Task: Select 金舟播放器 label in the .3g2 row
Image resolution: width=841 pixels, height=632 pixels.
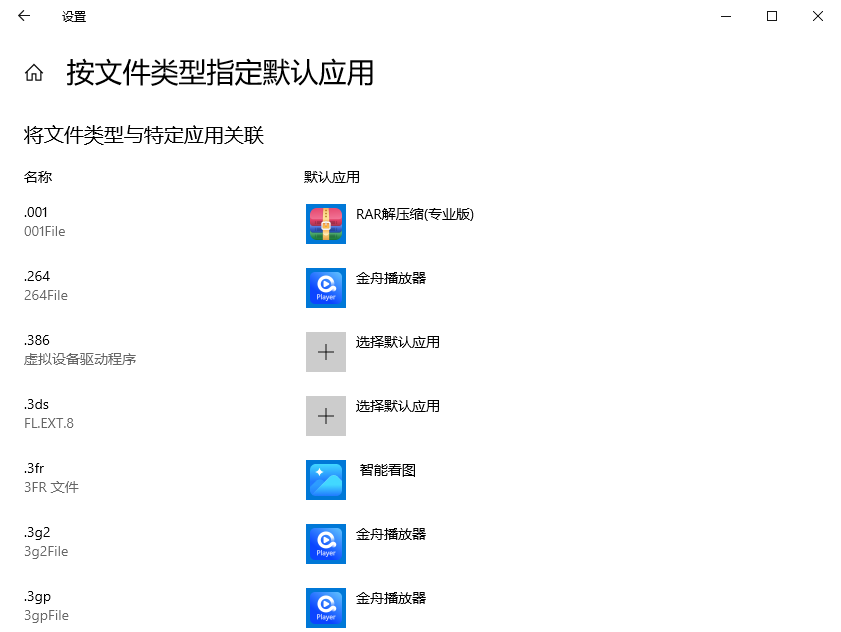Action: pos(391,534)
